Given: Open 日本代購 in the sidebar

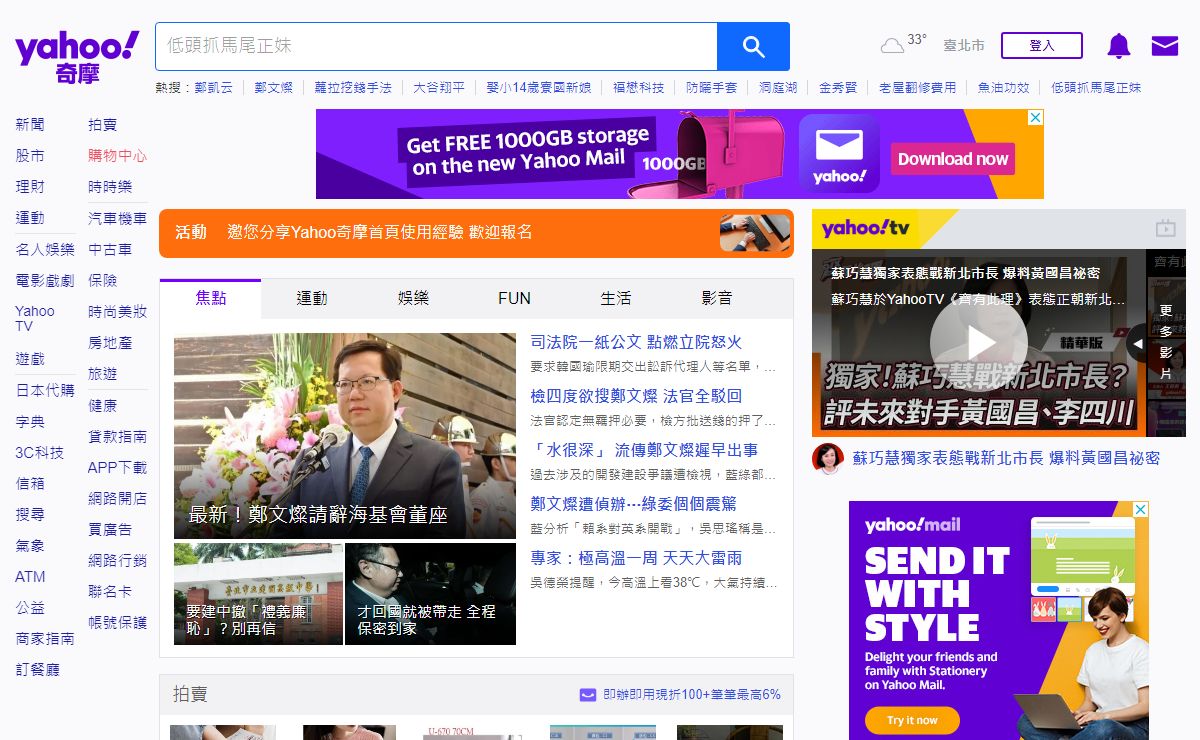Looking at the screenshot, I should point(45,390).
